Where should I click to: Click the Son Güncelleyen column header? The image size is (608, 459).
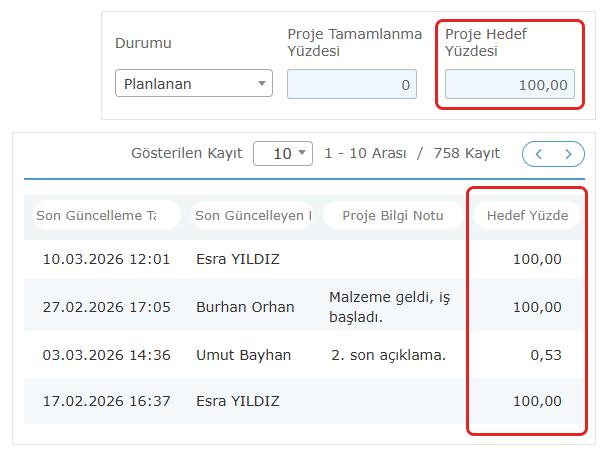click(x=253, y=215)
